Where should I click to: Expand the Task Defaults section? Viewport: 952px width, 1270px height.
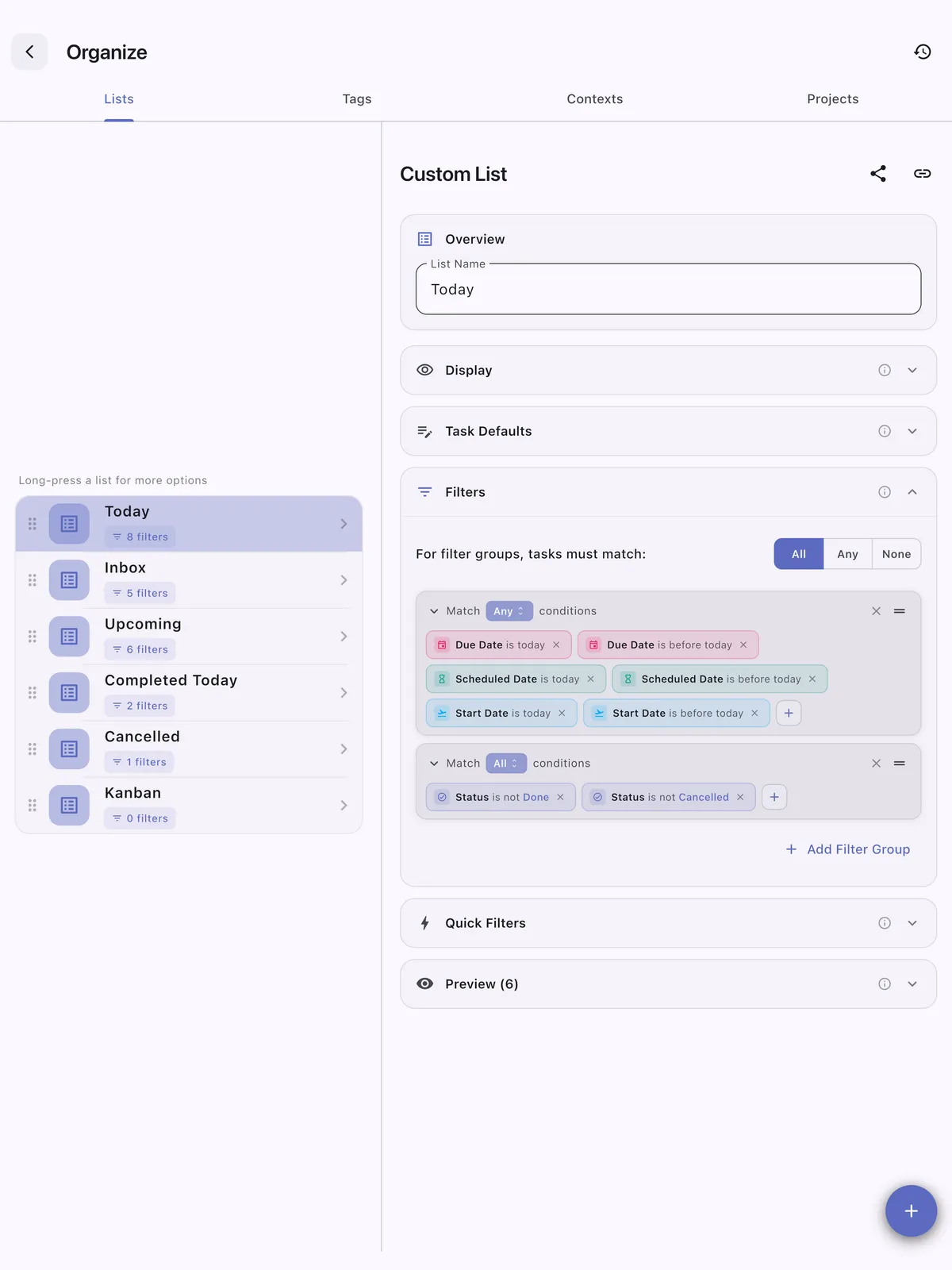point(912,431)
